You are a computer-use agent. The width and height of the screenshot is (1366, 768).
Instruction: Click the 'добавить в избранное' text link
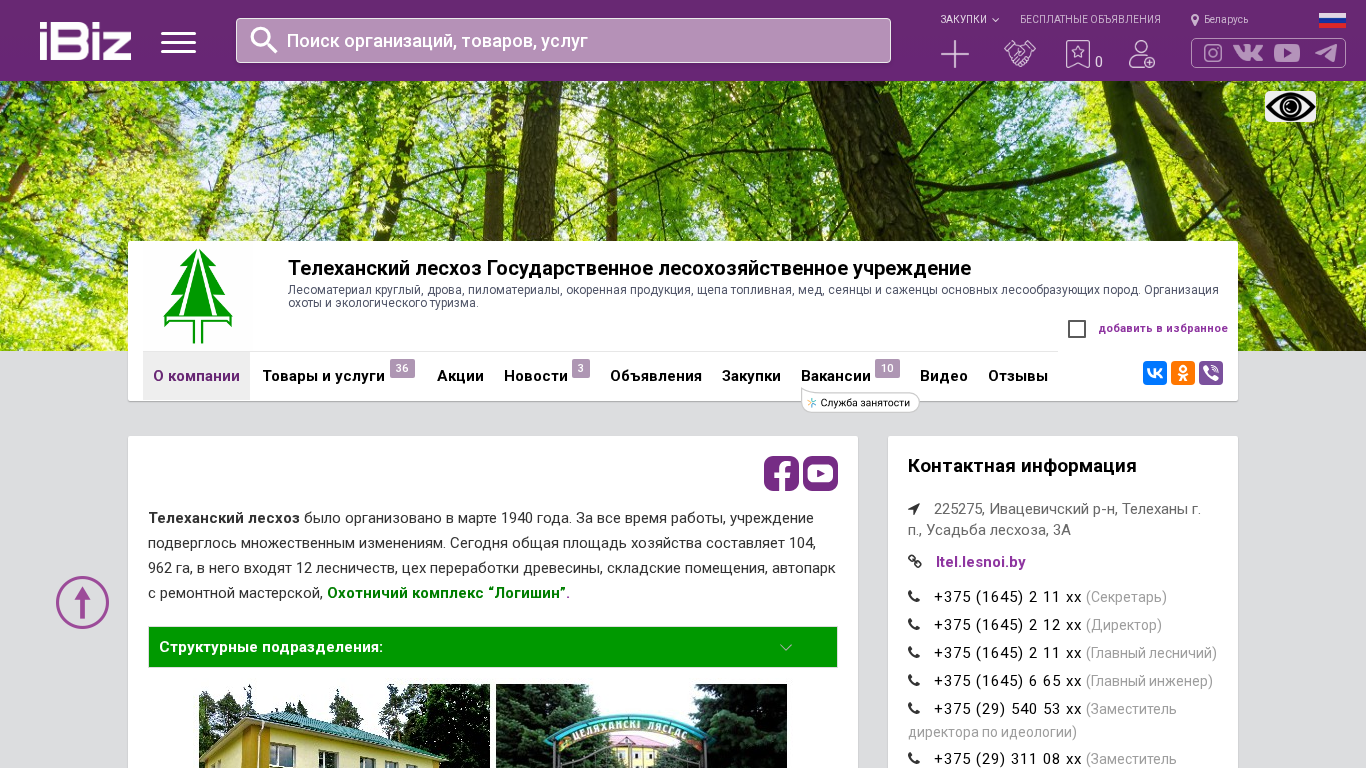(1163, 329)
